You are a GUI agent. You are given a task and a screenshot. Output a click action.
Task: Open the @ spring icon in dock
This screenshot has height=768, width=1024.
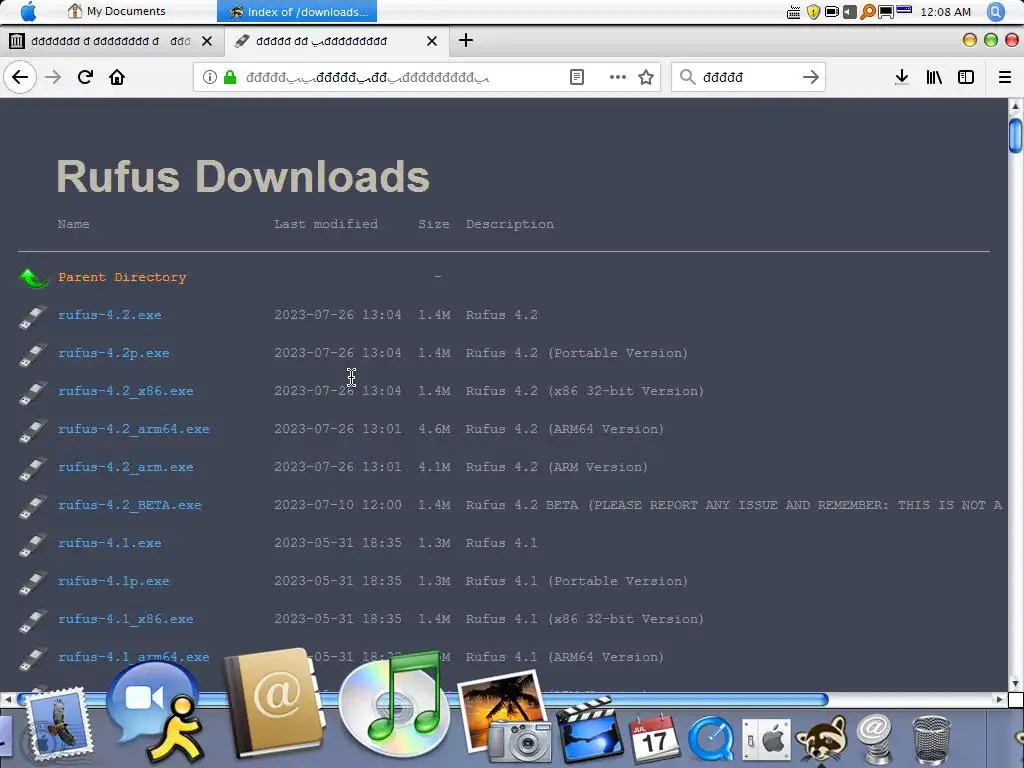[874, 738]
